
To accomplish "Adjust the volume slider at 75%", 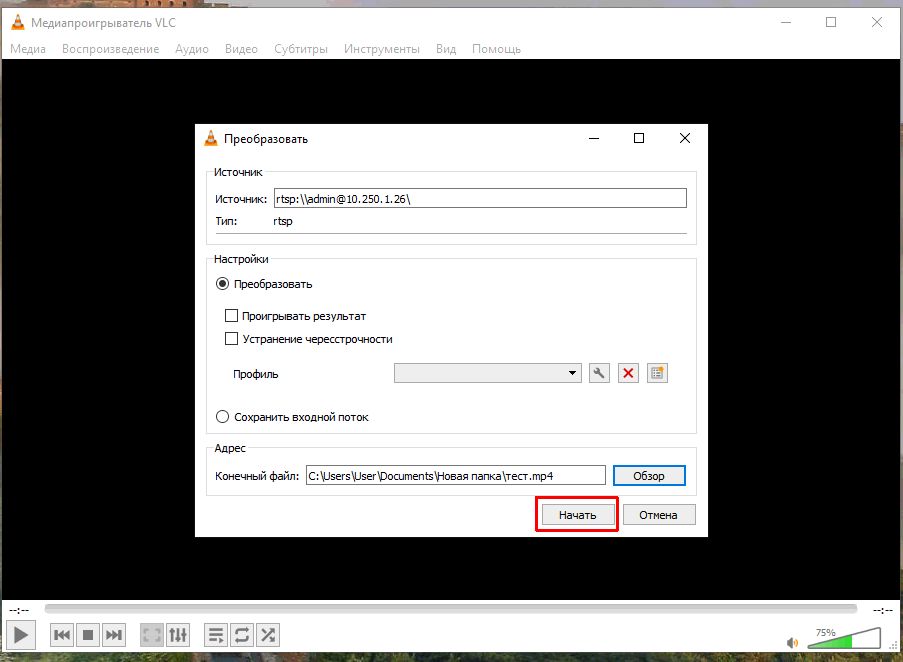I will pos(844,638).
